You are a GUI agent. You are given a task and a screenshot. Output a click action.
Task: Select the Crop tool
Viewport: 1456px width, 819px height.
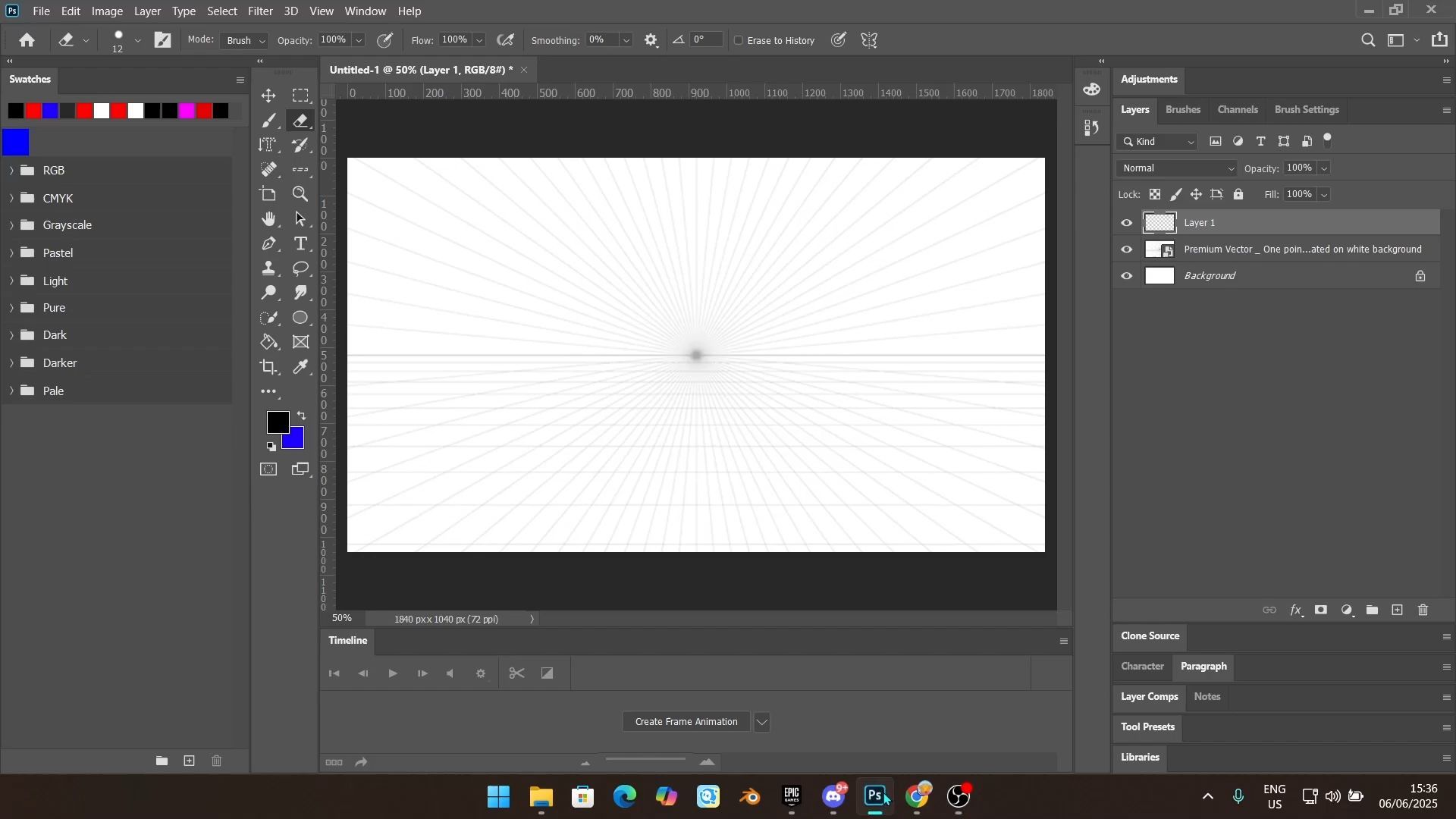click(x=268, y=367)
